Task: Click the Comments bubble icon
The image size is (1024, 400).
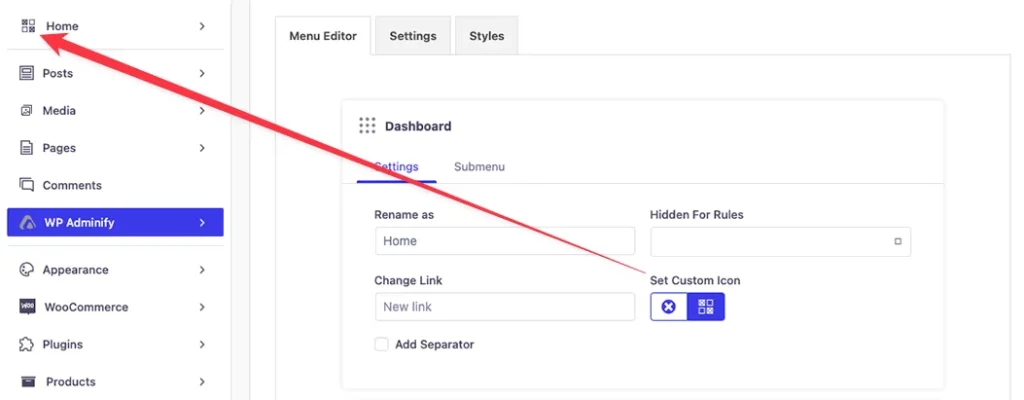Action: 26,185
